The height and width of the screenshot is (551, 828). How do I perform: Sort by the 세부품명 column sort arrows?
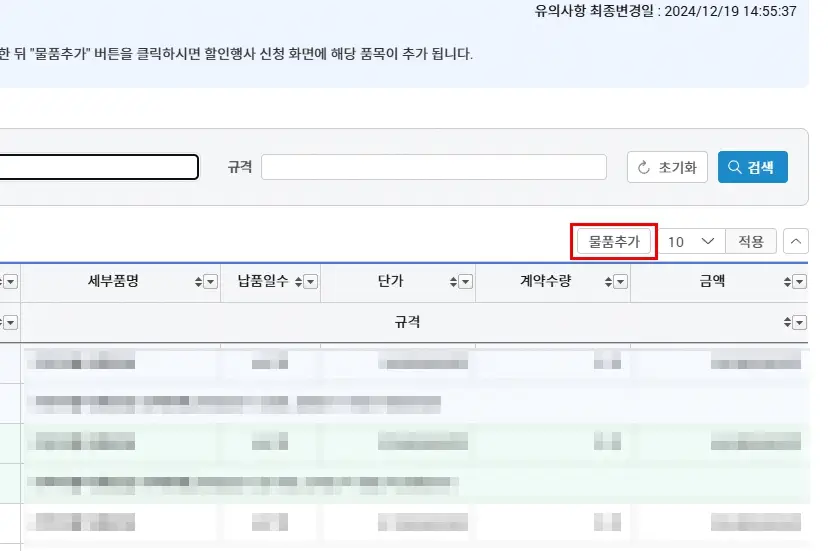pyautogui.click(x=198, y=283)
